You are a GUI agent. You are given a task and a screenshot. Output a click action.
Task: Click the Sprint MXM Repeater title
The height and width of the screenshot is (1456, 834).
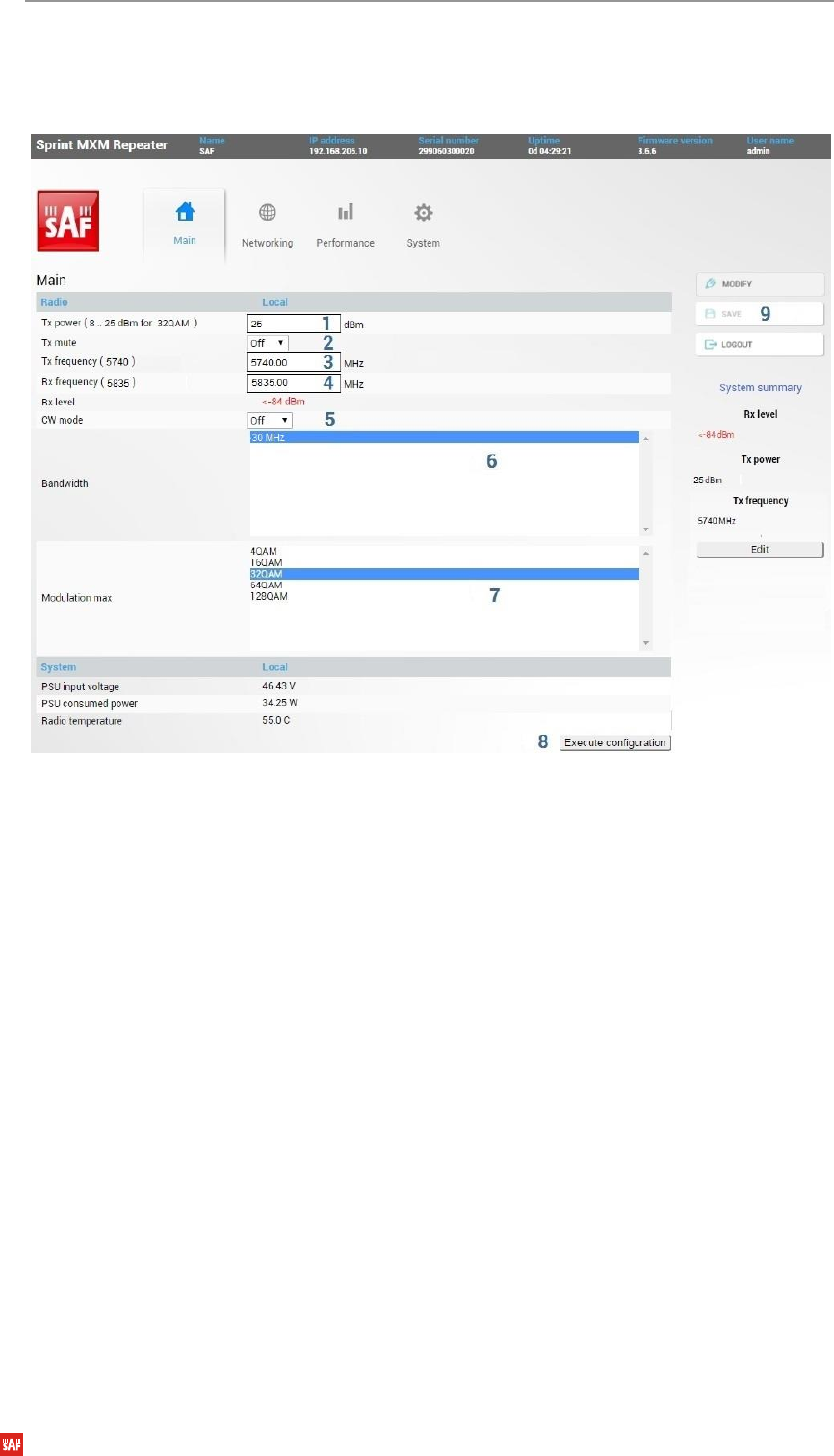pos(102,145)
